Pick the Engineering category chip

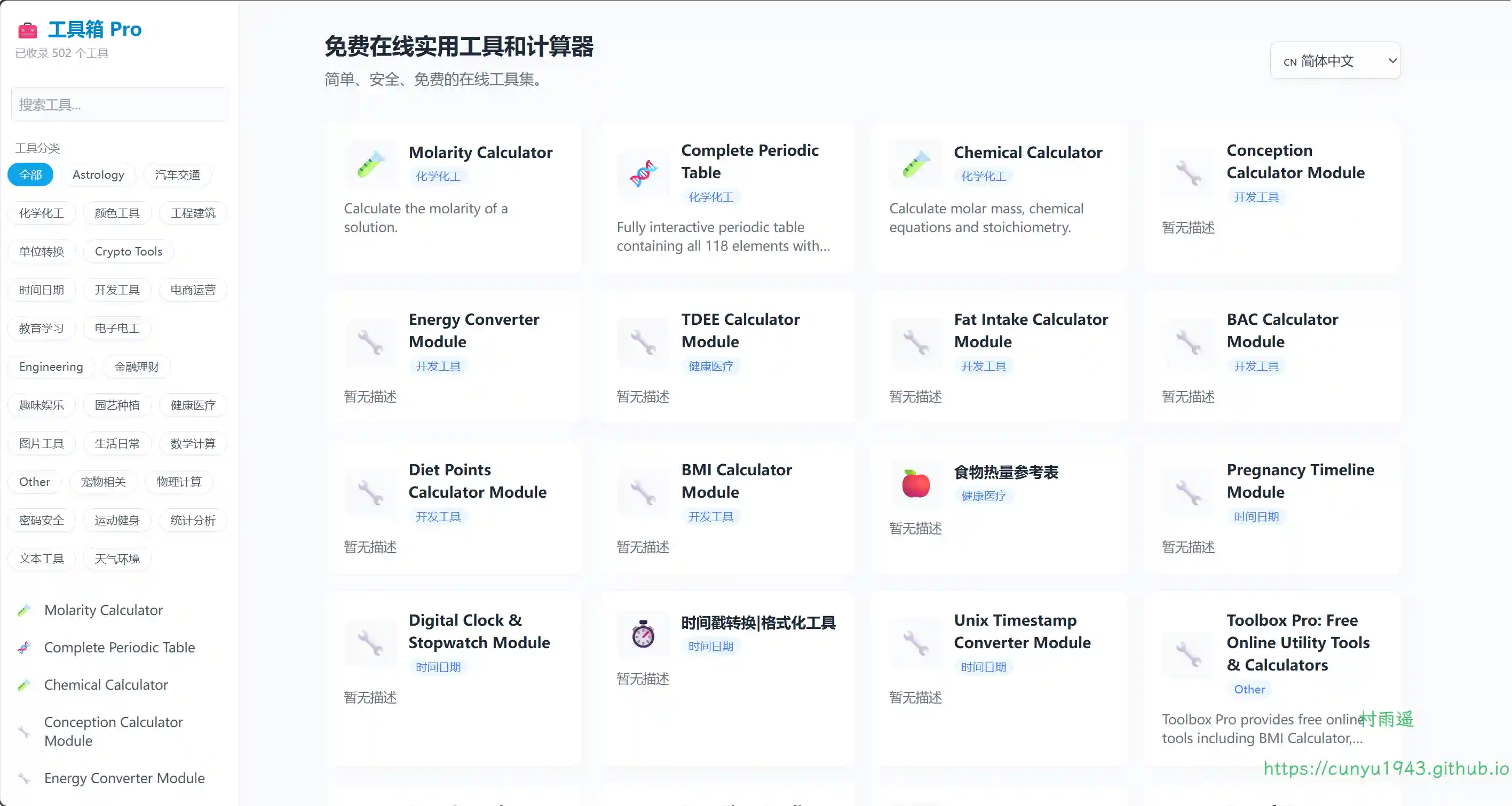(51, 366)
